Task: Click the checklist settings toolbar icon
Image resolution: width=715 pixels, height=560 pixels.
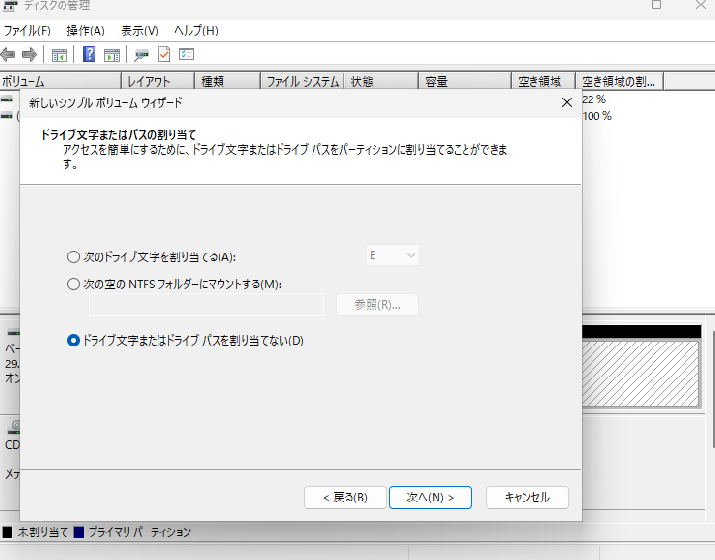Action: 186,54
